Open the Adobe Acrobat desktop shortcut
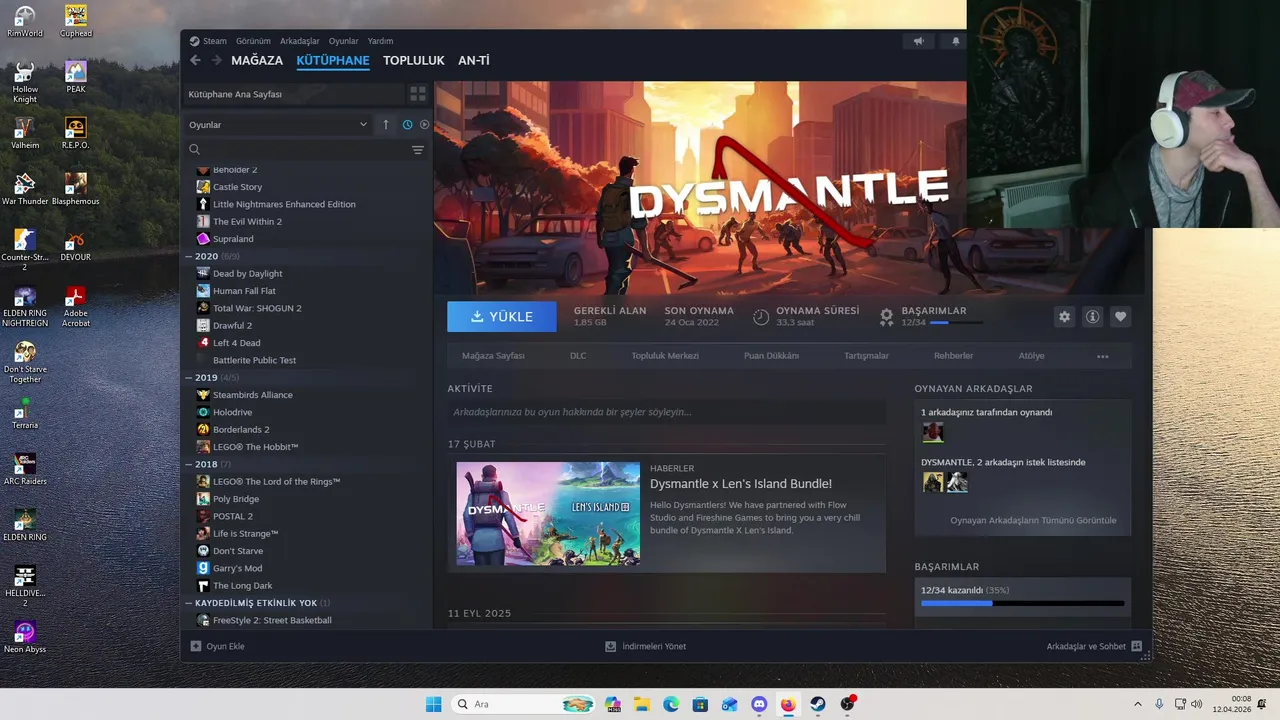Screen dimensions: 1280x720 (76, 306)
